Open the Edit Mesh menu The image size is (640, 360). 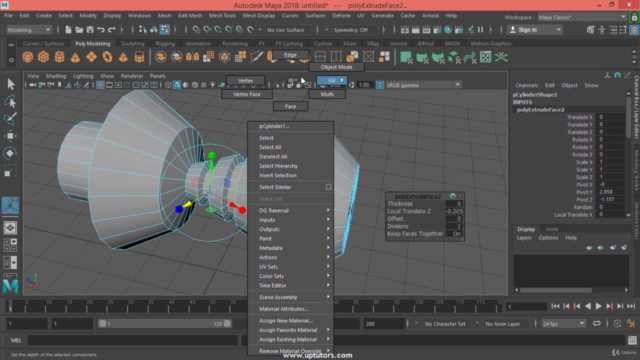tap(190, 16)
